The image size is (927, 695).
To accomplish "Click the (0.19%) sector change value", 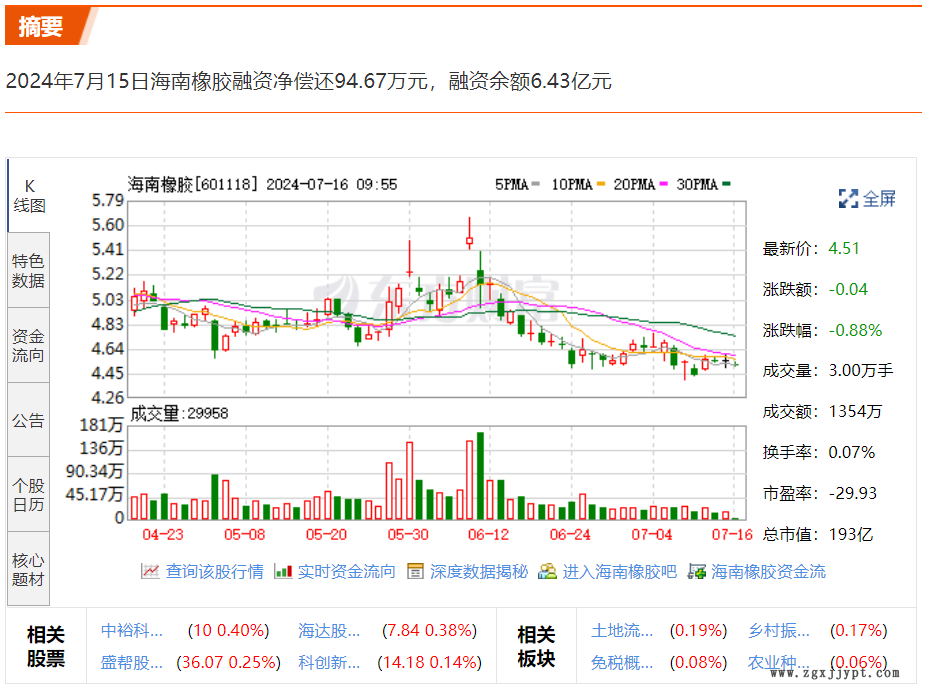I will [x=698, y=631].
